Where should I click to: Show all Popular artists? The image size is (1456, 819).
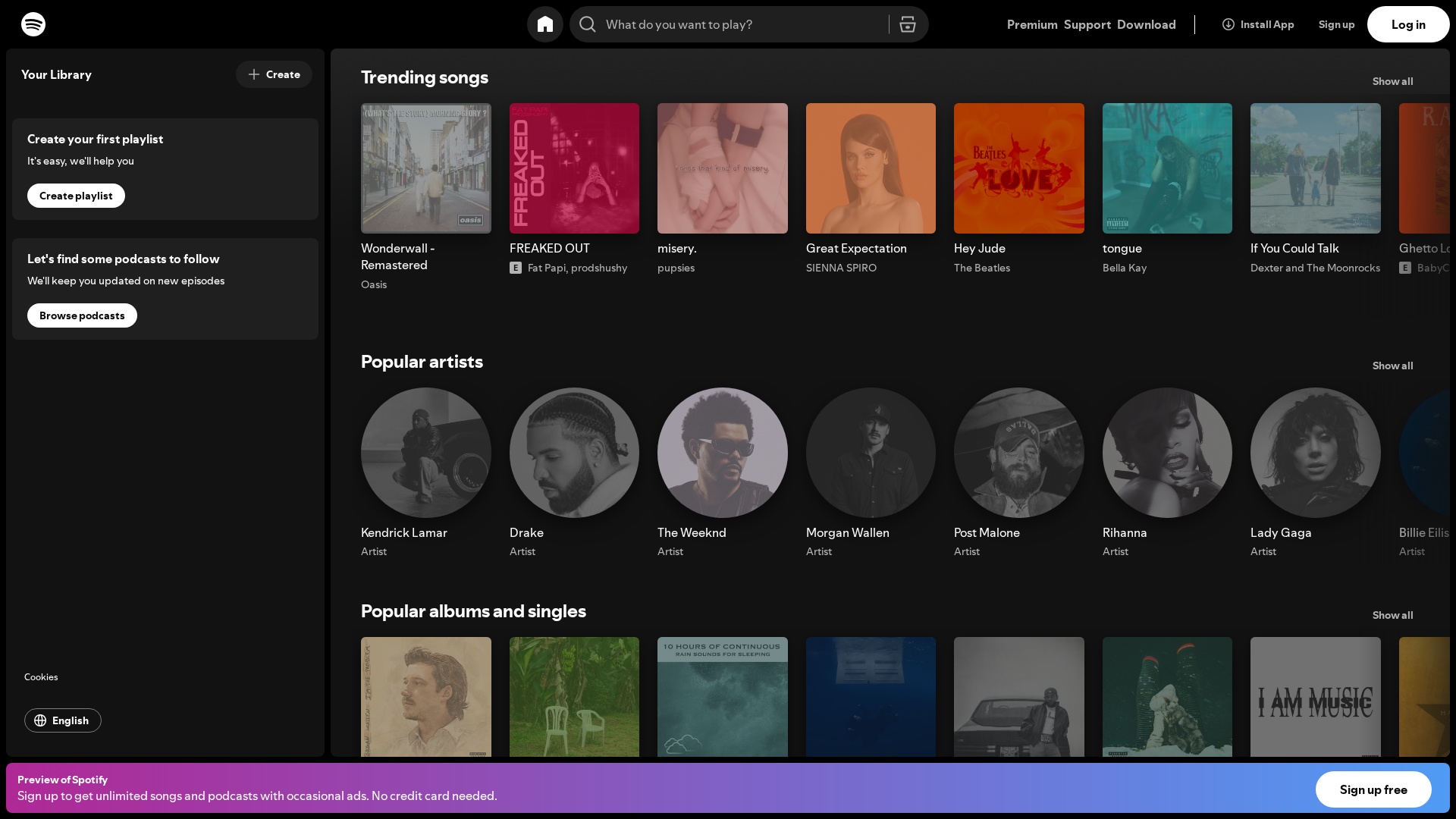1392,366
